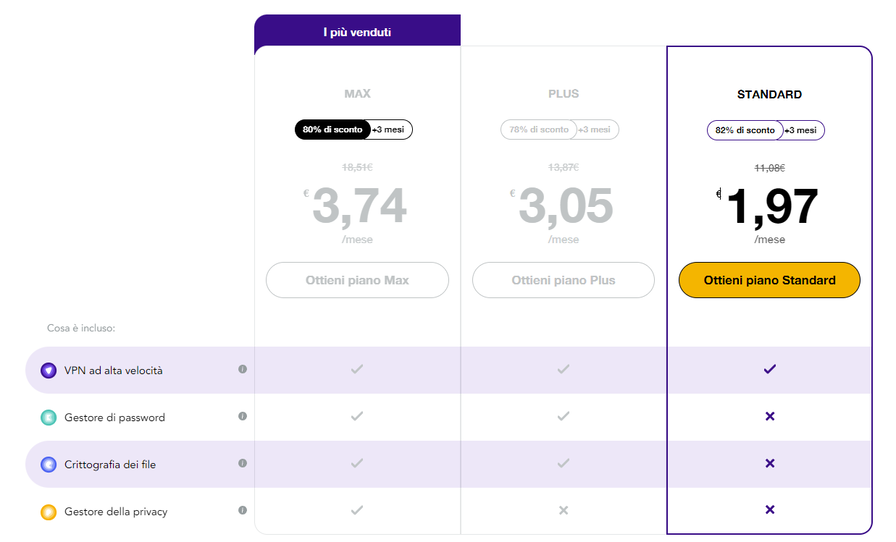Select the PLUS plan heading

coord(563,94)
